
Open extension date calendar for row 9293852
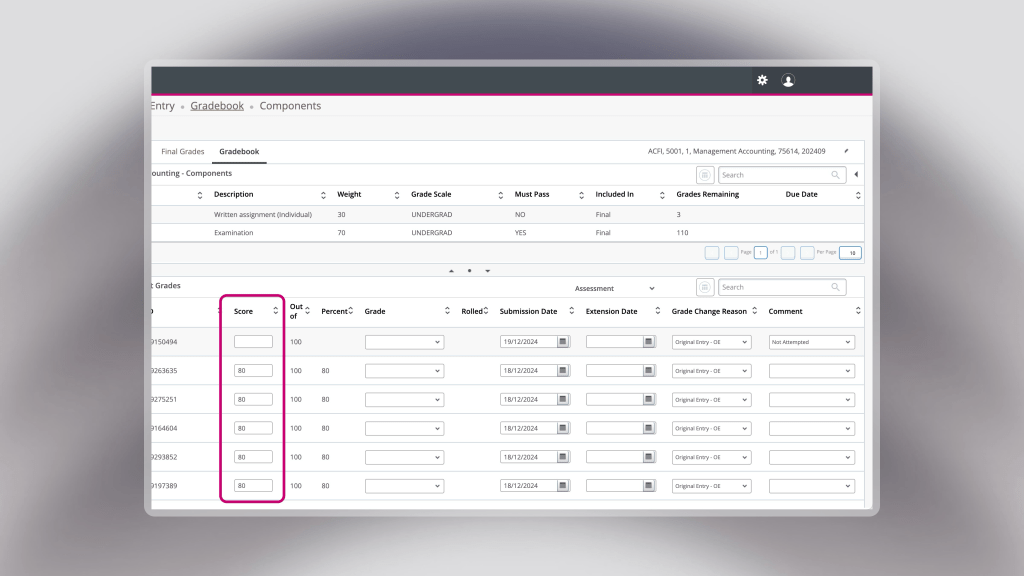coord(648,456)
